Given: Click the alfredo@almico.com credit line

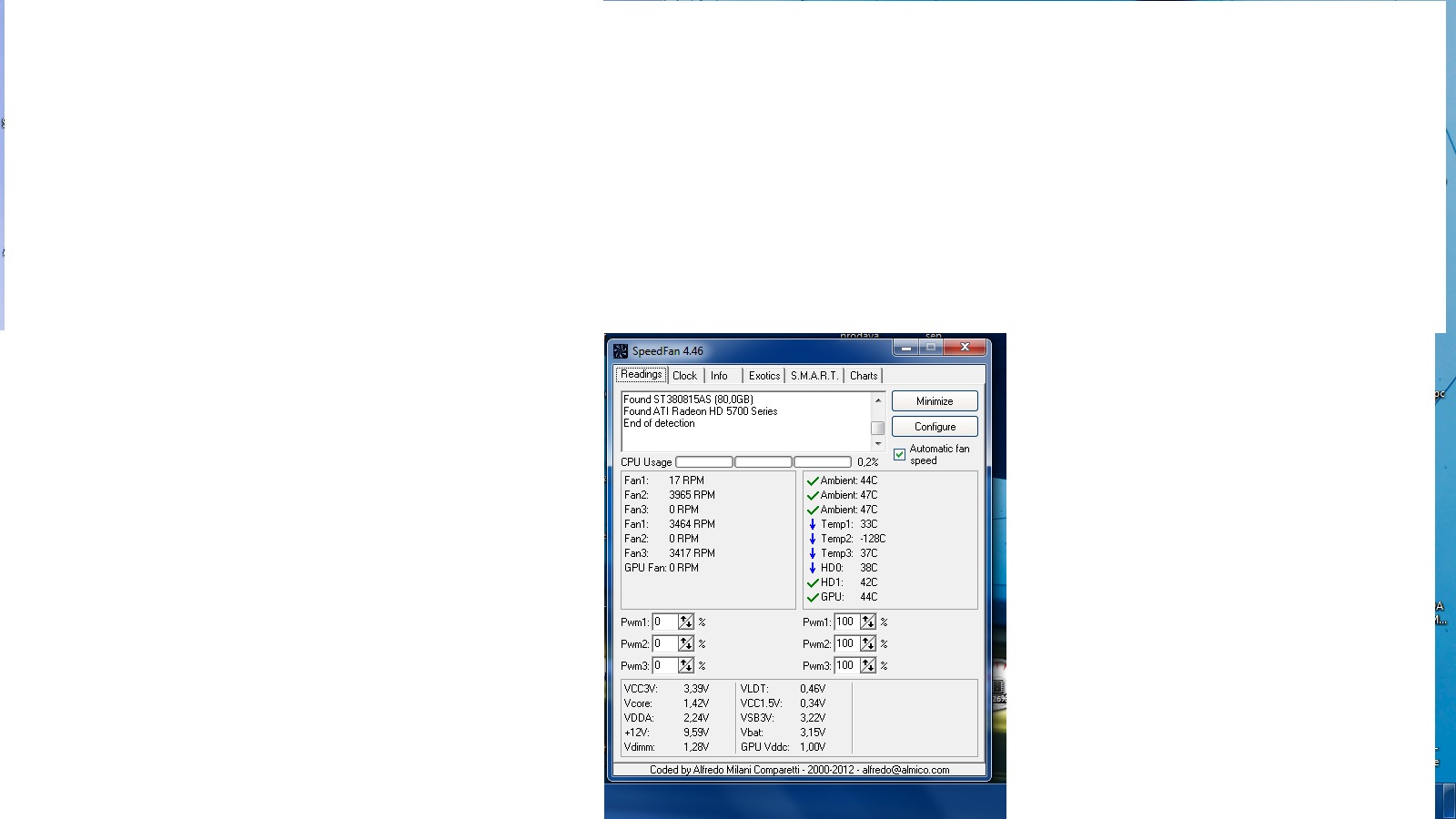Looking at the screenshot, I should click(x=800, y=770).
